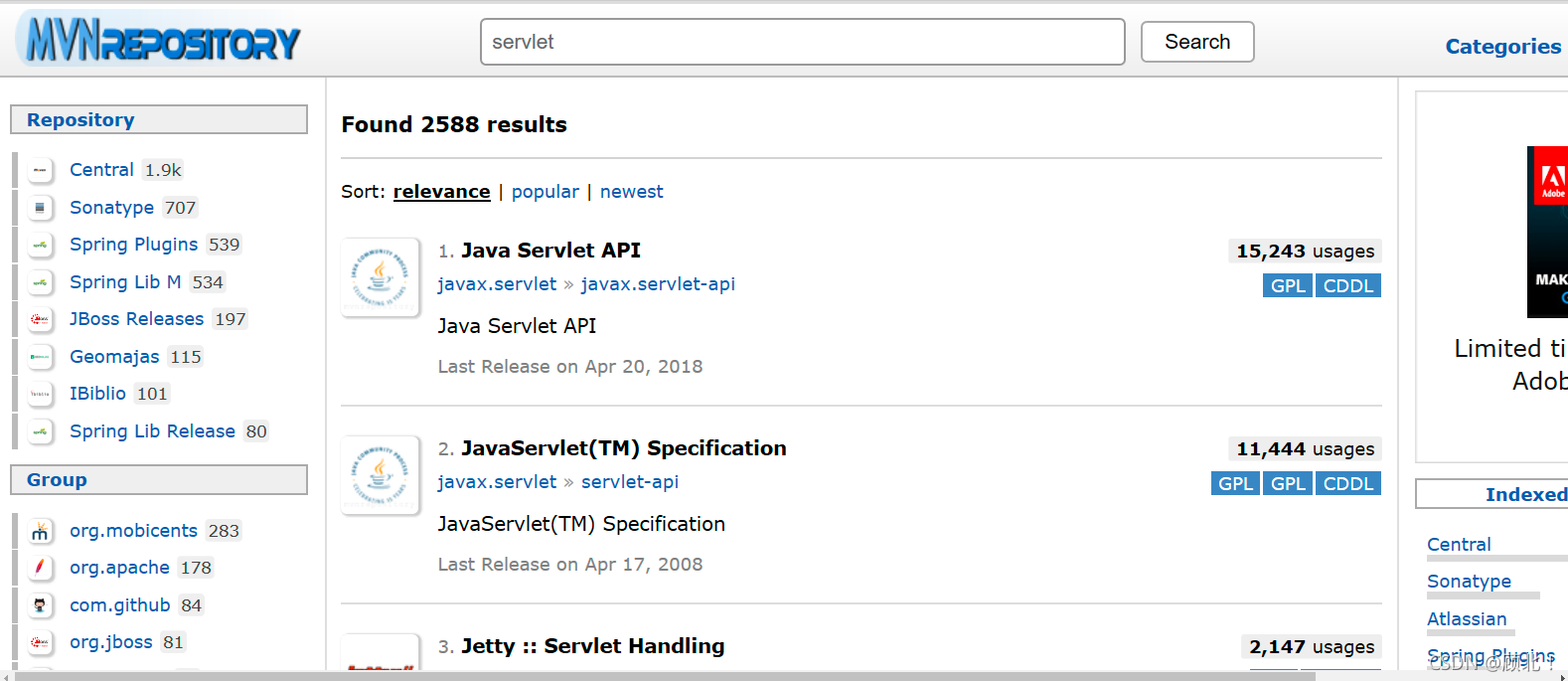Click the 2,147 usages badge
This screenshot has height=681, width=1568.
coord(1312,647)
